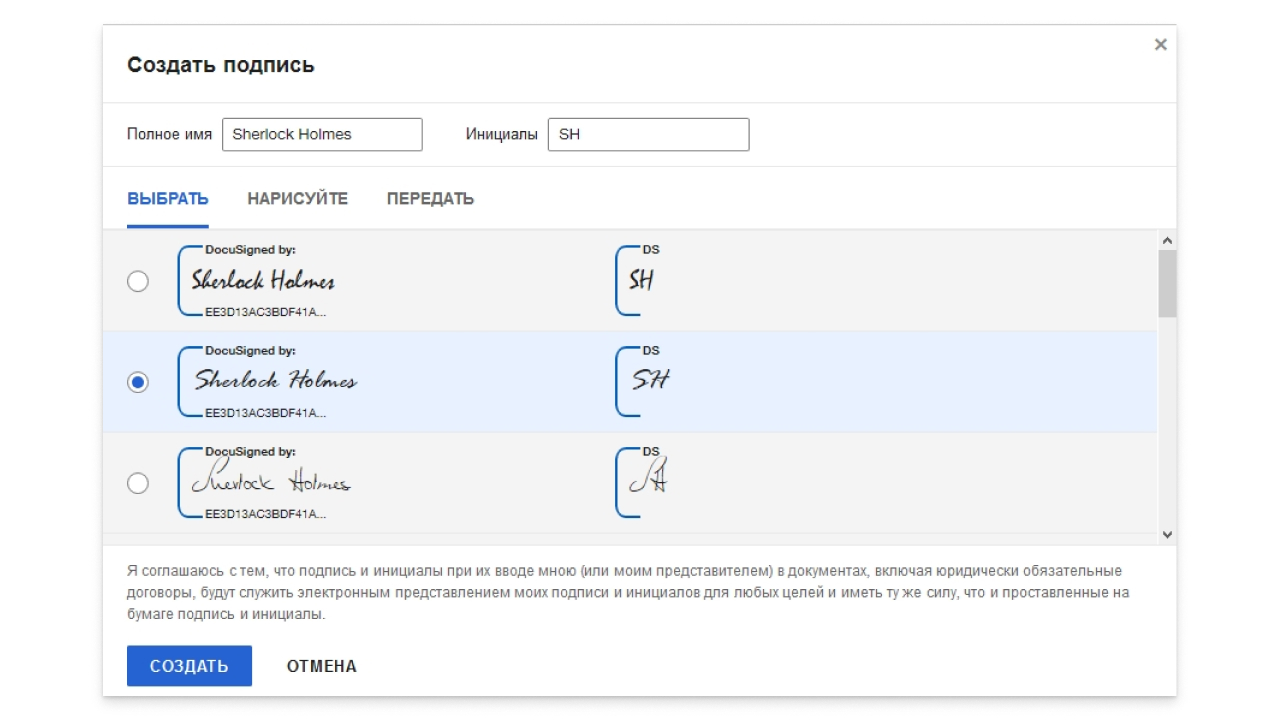The height and width of the screenshot is (720, 1280).
Task: Click the third Sherlock Holmes signature preview
Action: [x=270, y=482]
